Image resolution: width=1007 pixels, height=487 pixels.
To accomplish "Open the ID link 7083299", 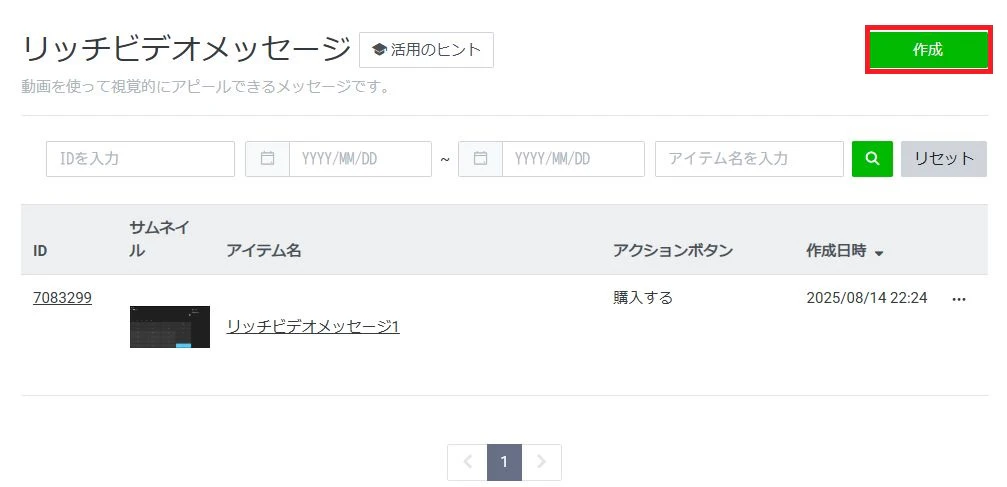I will 62,298.
